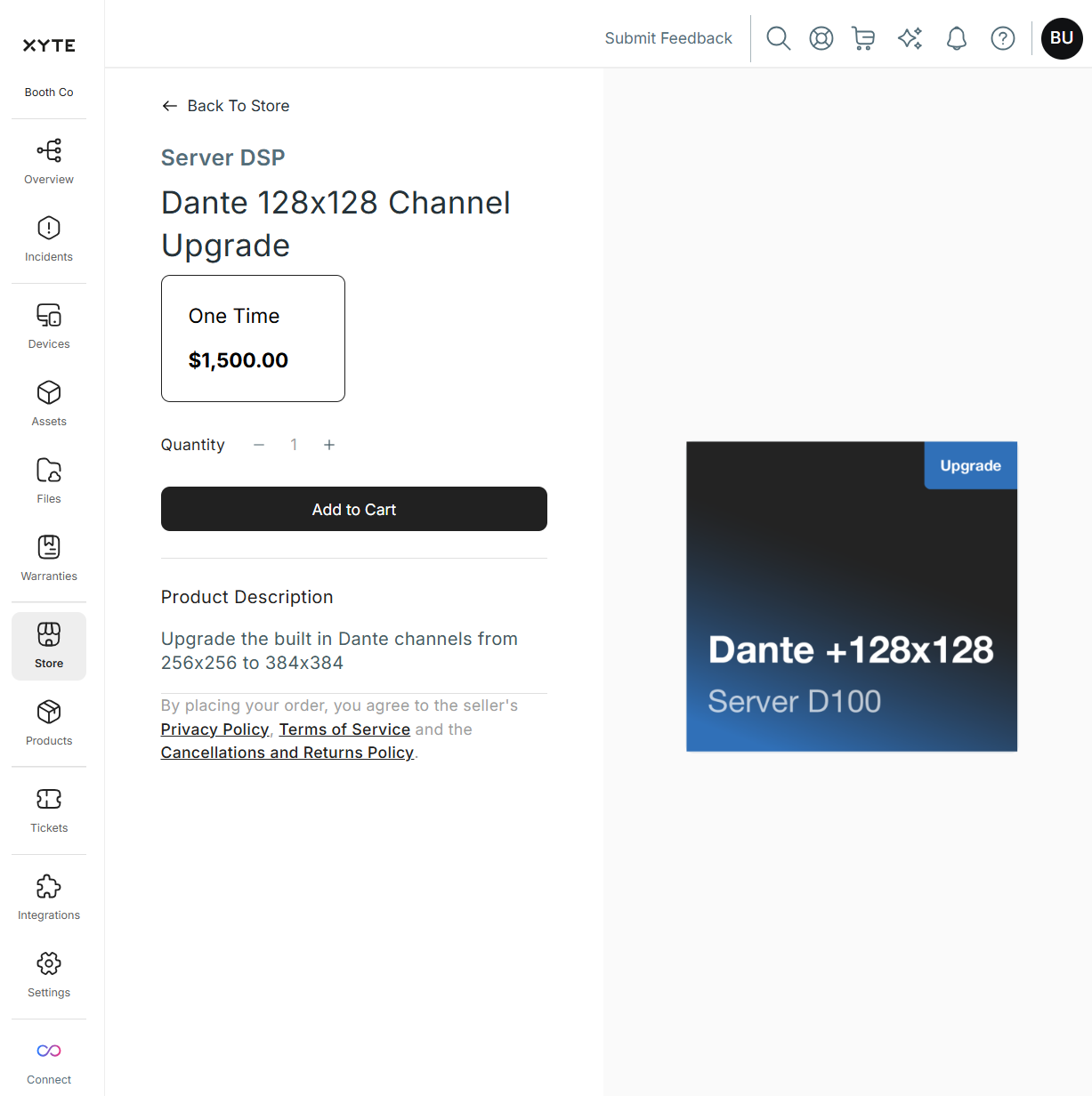Select the One Time $1,500.00 pricing option
This screenshot has width=1092, height=1096.
tap(253, 338)
